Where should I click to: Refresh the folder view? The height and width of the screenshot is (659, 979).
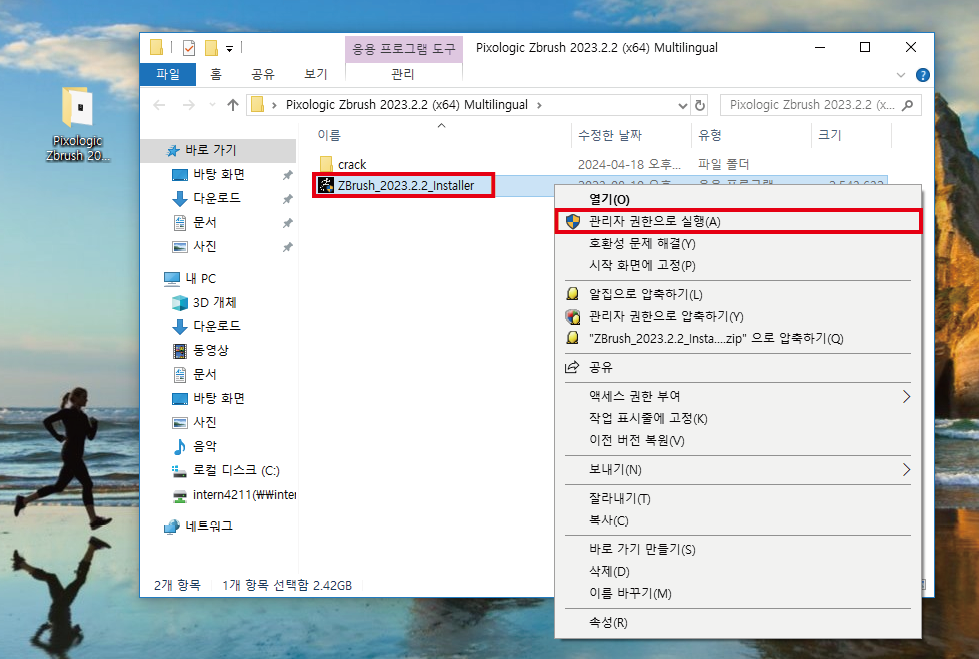pos(700,105)
